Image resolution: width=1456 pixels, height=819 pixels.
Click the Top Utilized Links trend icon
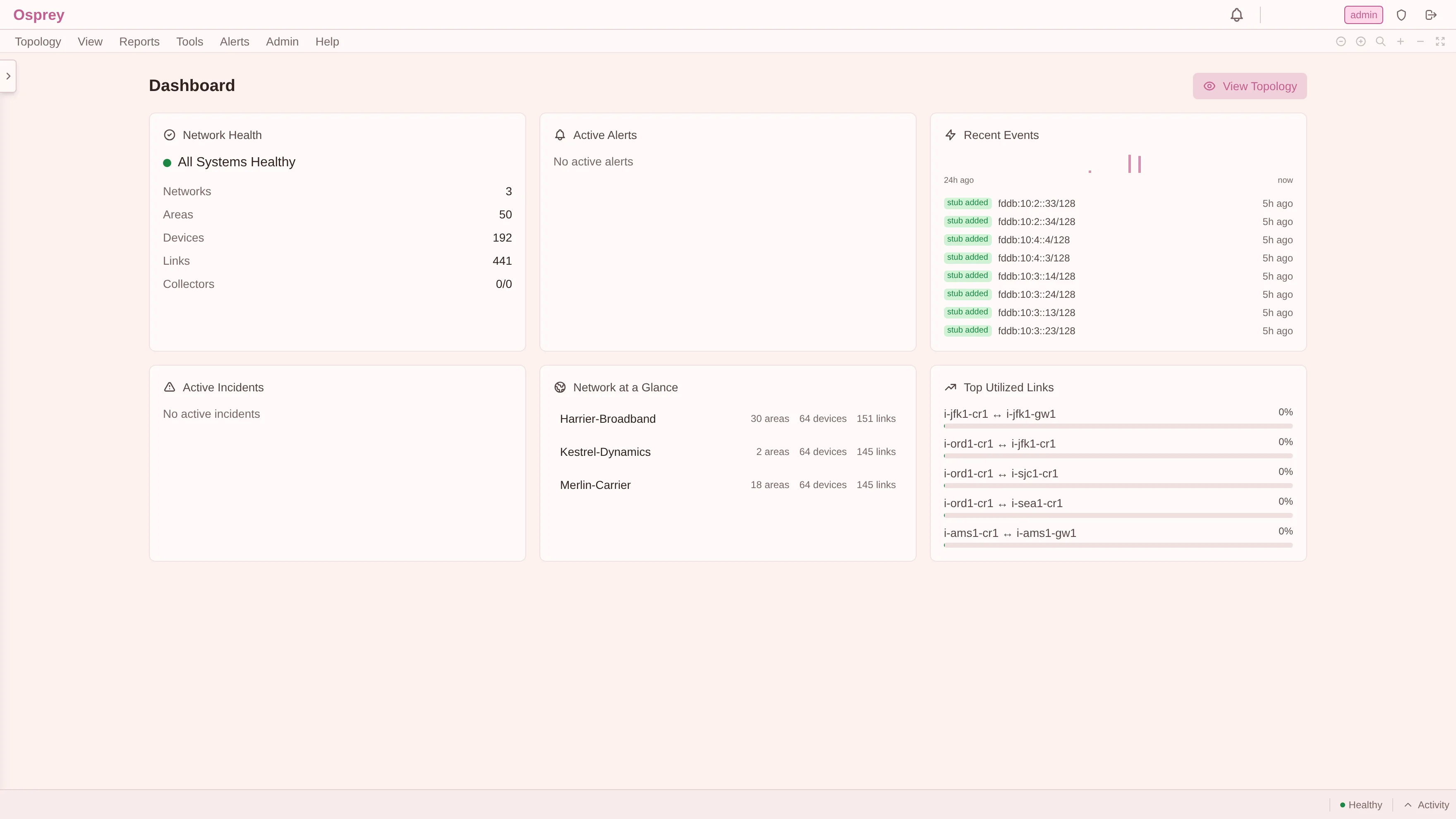951,387
